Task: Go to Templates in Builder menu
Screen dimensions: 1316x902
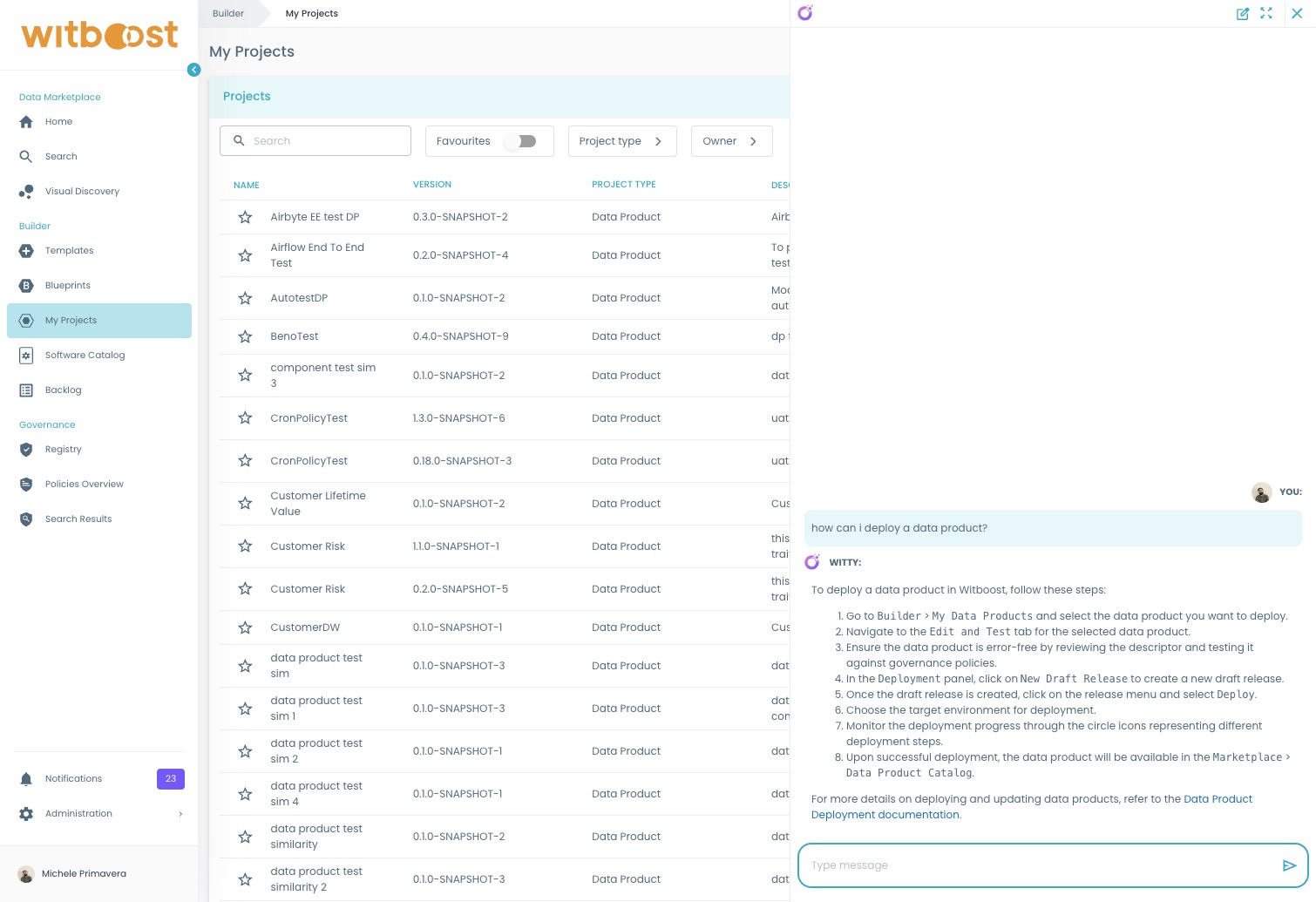Action: coord(69,251)
